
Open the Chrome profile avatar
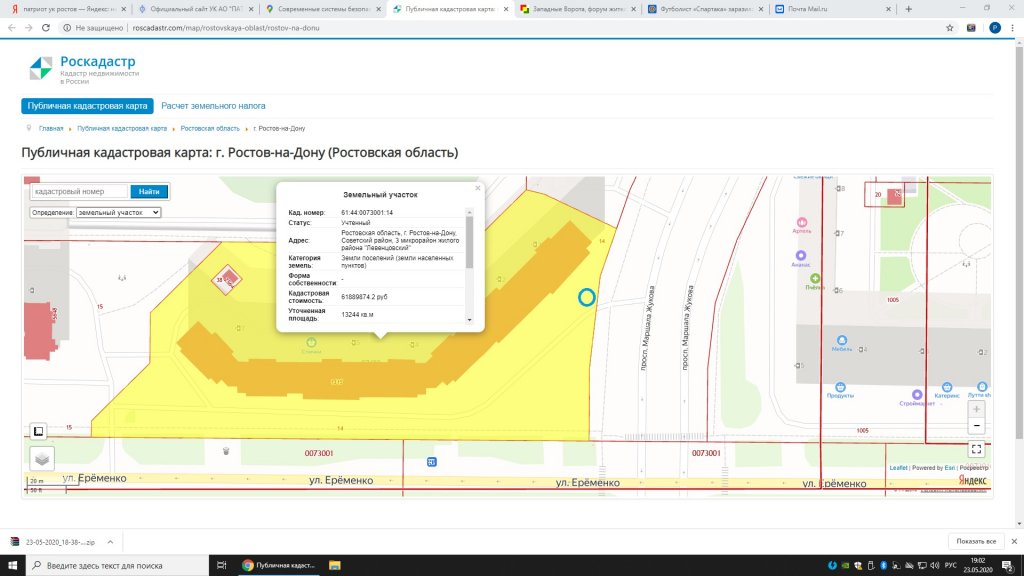pos(995,28)
